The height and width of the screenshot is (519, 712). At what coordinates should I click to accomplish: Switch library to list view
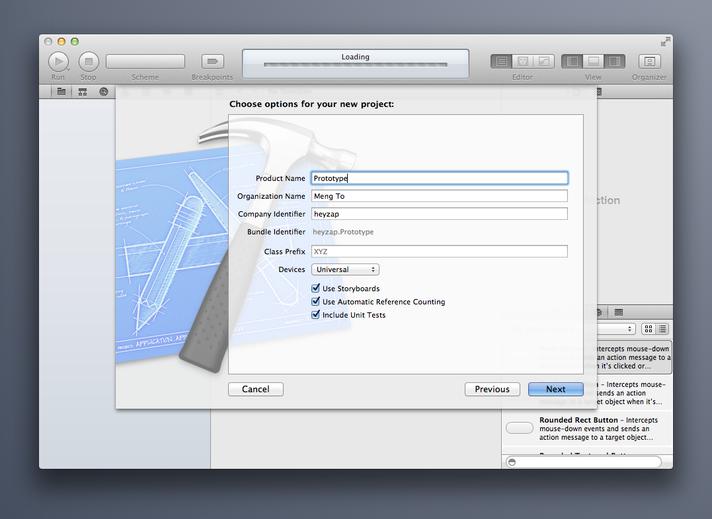pyautogui.click(x=662, y=329)
